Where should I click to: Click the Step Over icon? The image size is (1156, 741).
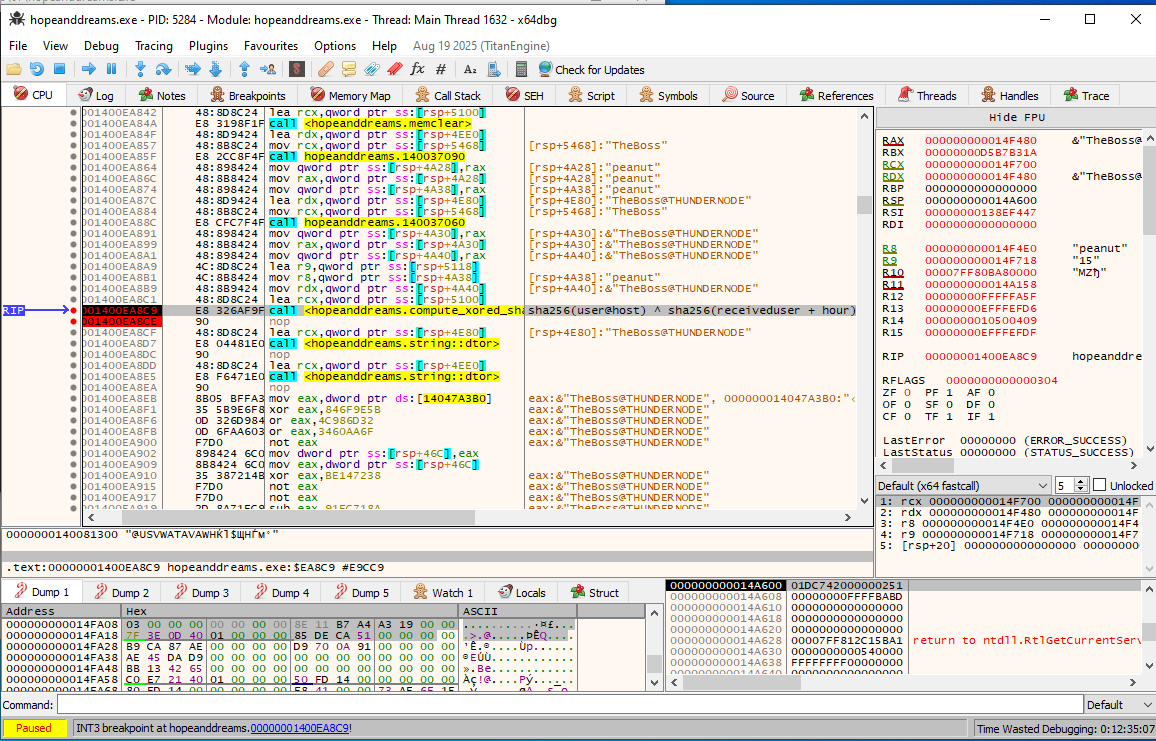pos(163,69)
